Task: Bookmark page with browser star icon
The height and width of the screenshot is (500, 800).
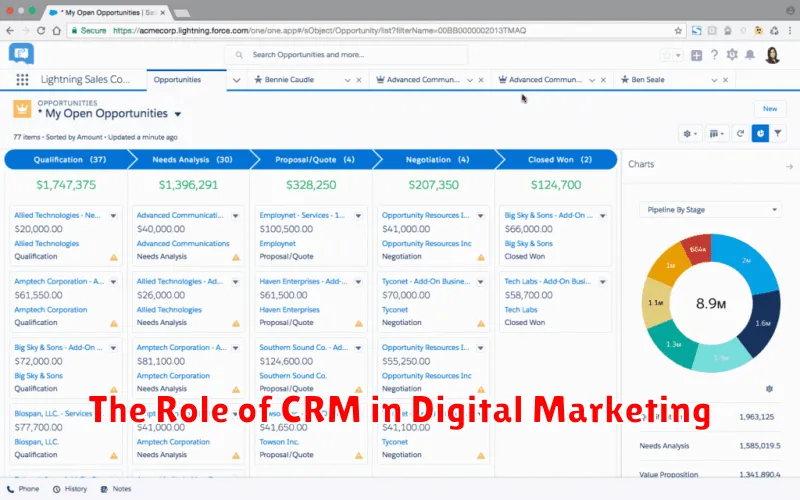Action: click(x=678, y=31)
